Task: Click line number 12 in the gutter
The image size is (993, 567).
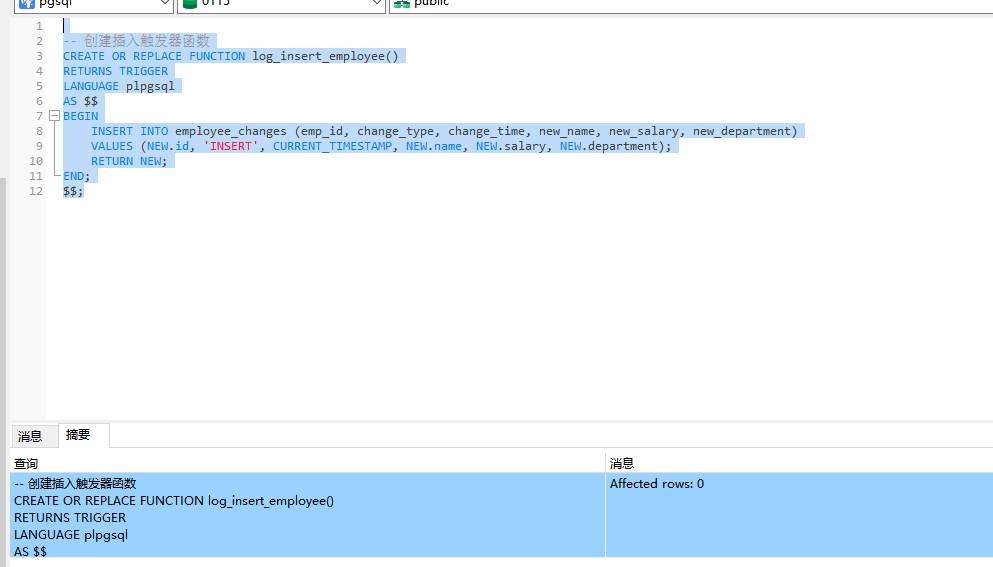Action: click(x=36, y=191)
